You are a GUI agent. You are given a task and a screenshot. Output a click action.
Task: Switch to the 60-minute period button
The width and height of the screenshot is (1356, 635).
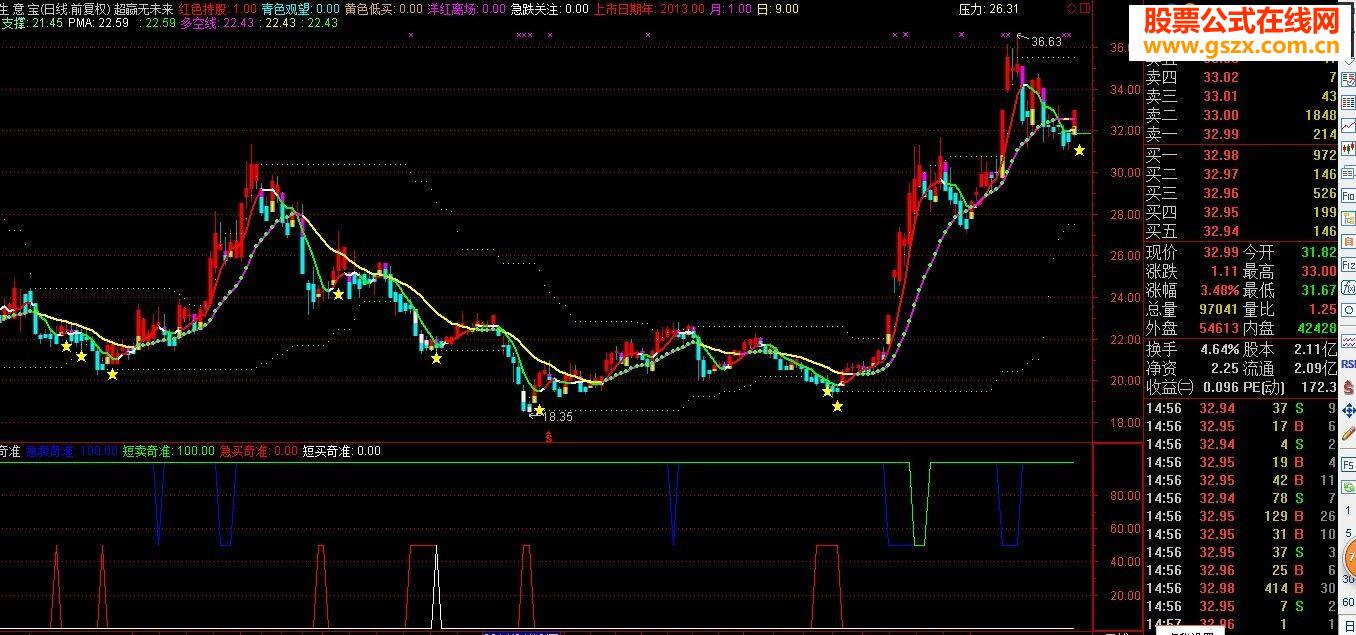[x=1347, y=604]
